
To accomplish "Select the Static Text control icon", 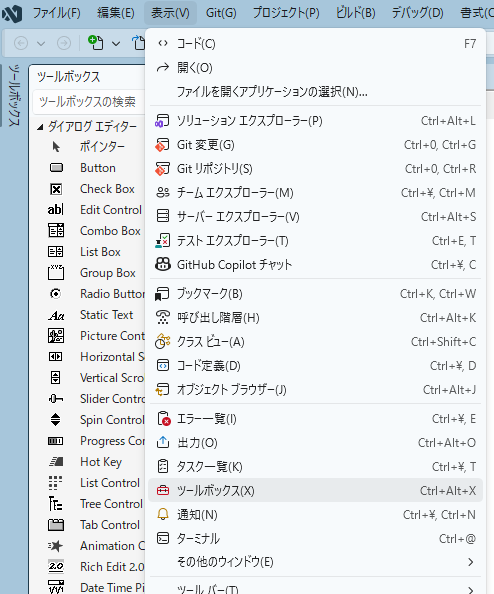I will (x=56, y=315).
